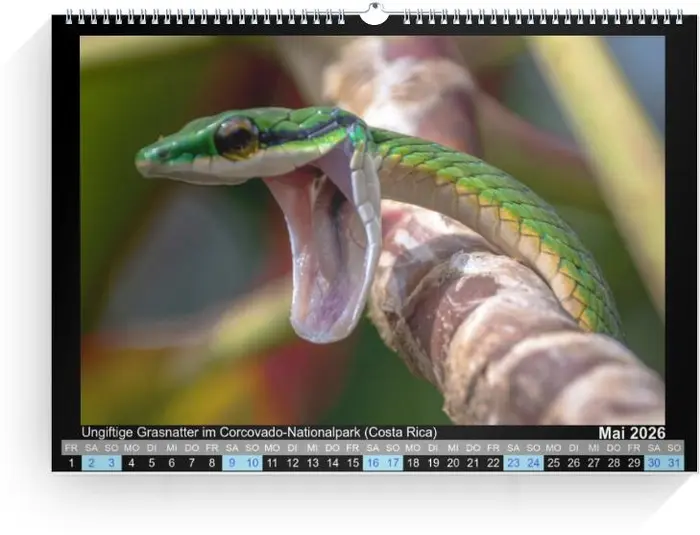Click highlighted Sunday 24
Image resolution: width=700 pixels, height=535 pixels.
(x=533, y=463)
